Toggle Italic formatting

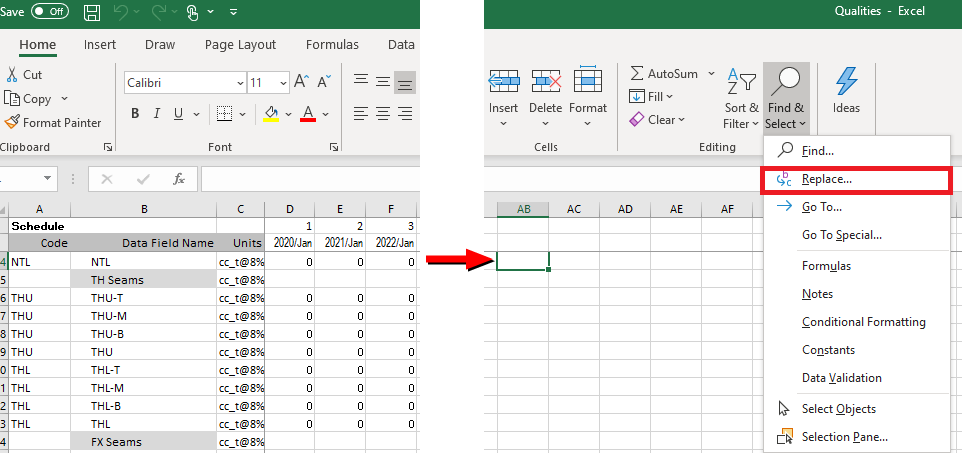157,114
